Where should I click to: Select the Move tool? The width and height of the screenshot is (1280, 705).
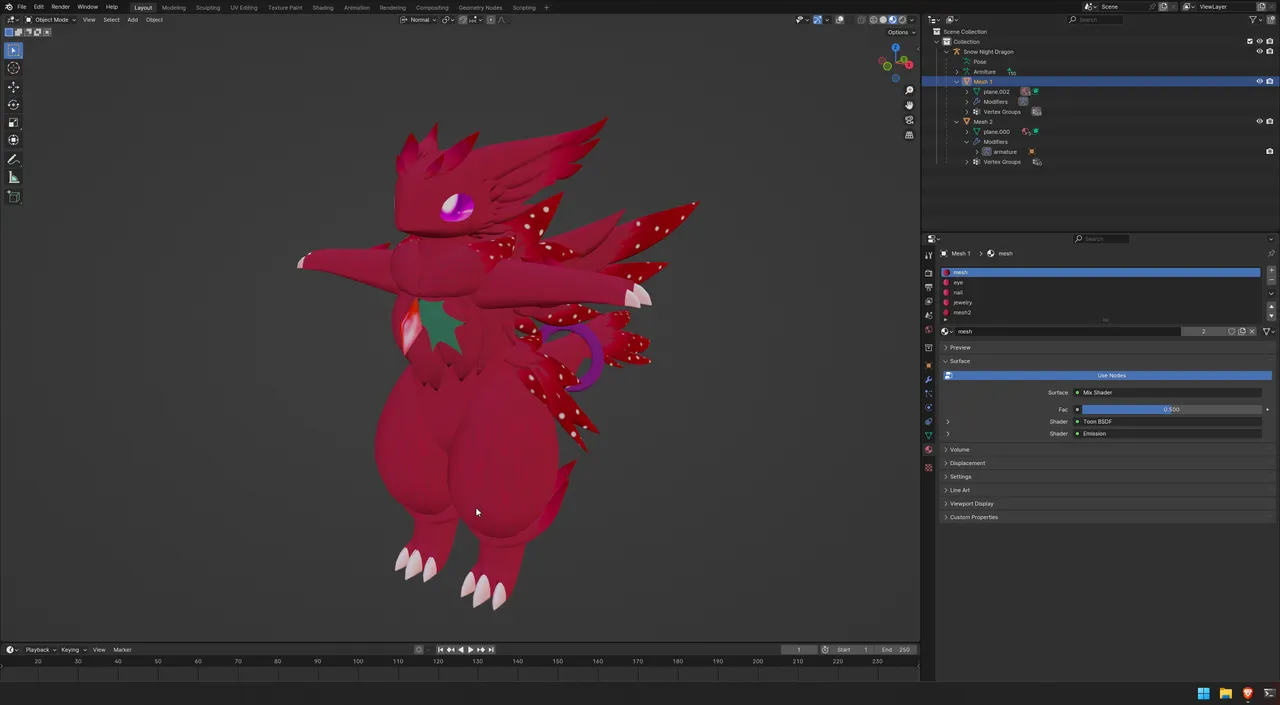click(14, 87)
